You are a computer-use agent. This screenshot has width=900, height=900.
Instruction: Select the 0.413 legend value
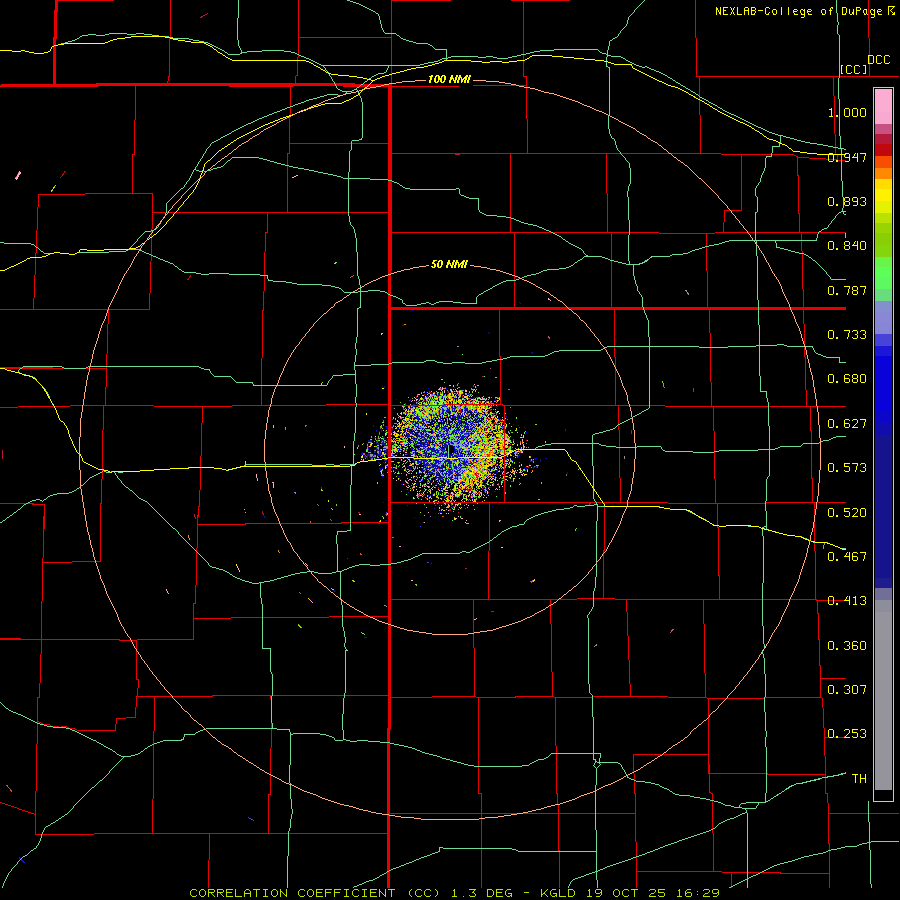pyautogui.click(x=847, y=601)
